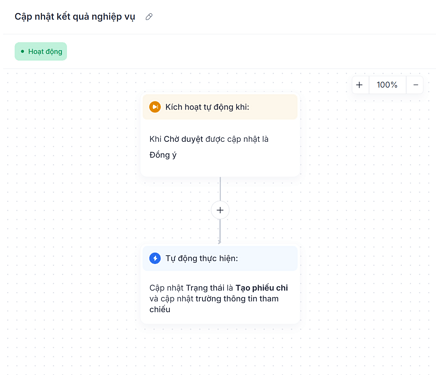Click the green dot in the status badge

pos(22,51)
